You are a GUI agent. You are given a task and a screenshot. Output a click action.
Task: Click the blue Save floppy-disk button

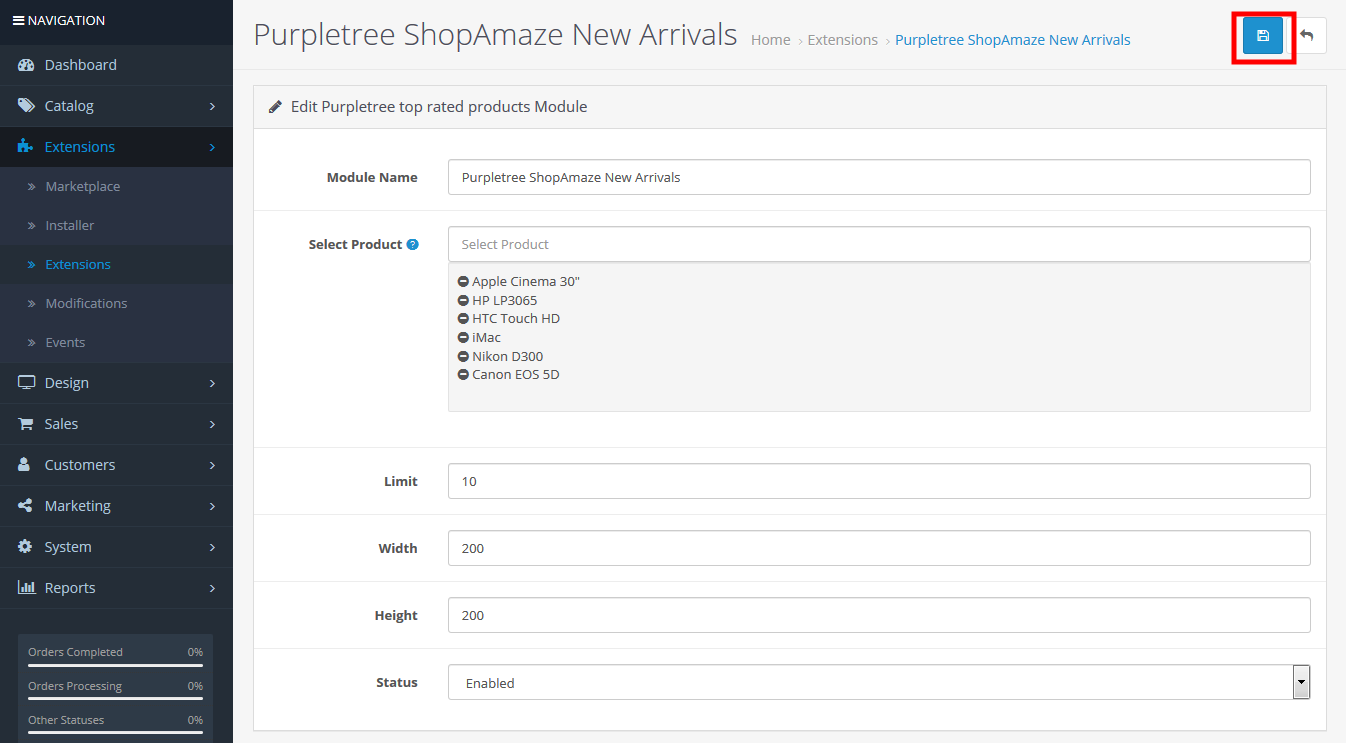point(1262,36)
